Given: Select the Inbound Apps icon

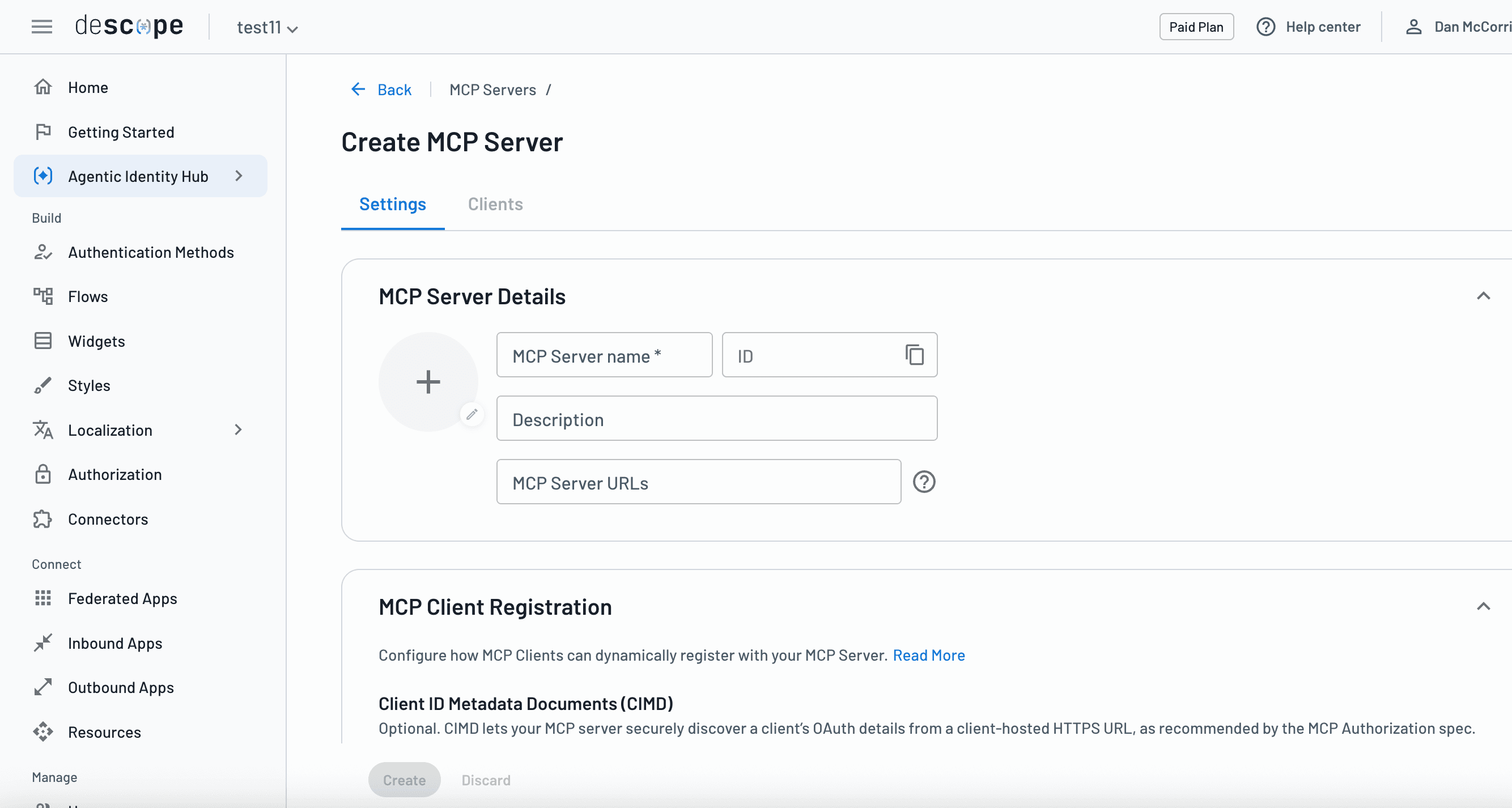Looking at the screenshot, I should pyautogui.click(x=43, y=643).
